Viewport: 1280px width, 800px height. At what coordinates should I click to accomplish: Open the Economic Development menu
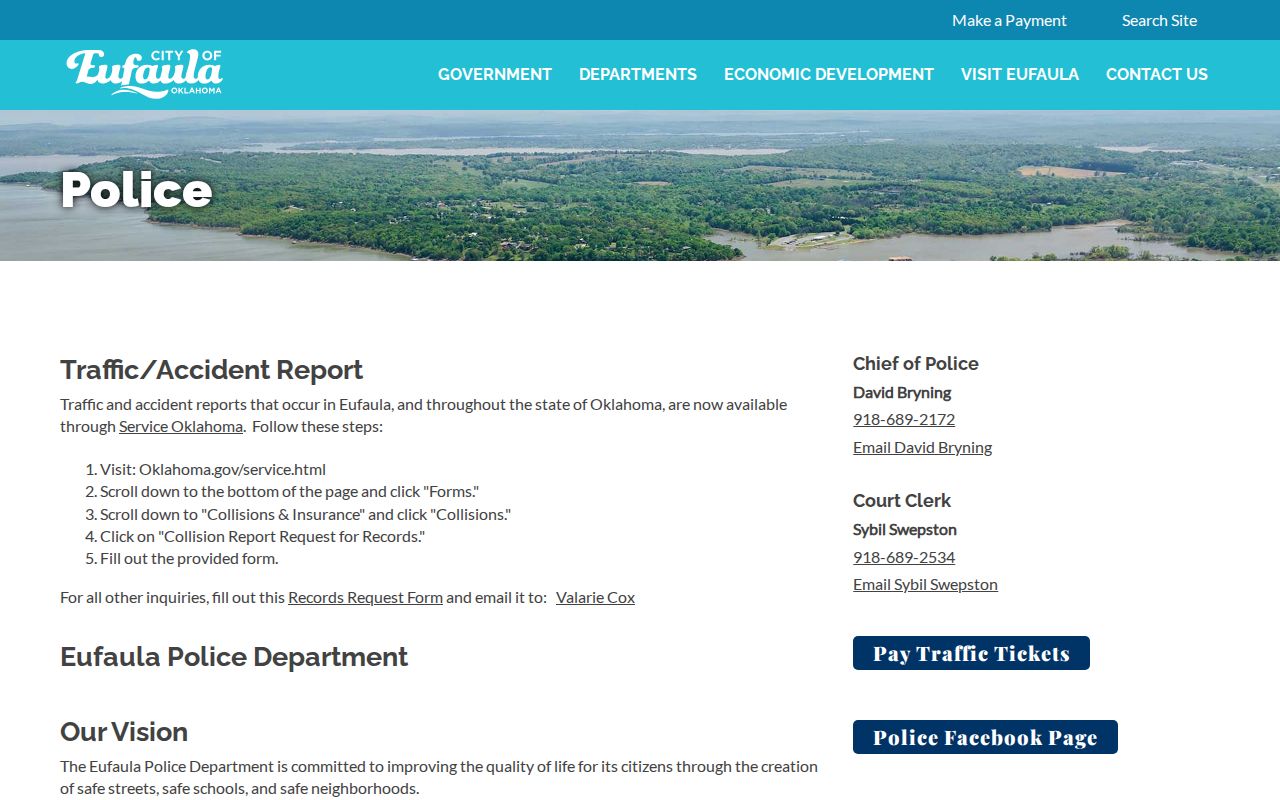click(829, 74)
